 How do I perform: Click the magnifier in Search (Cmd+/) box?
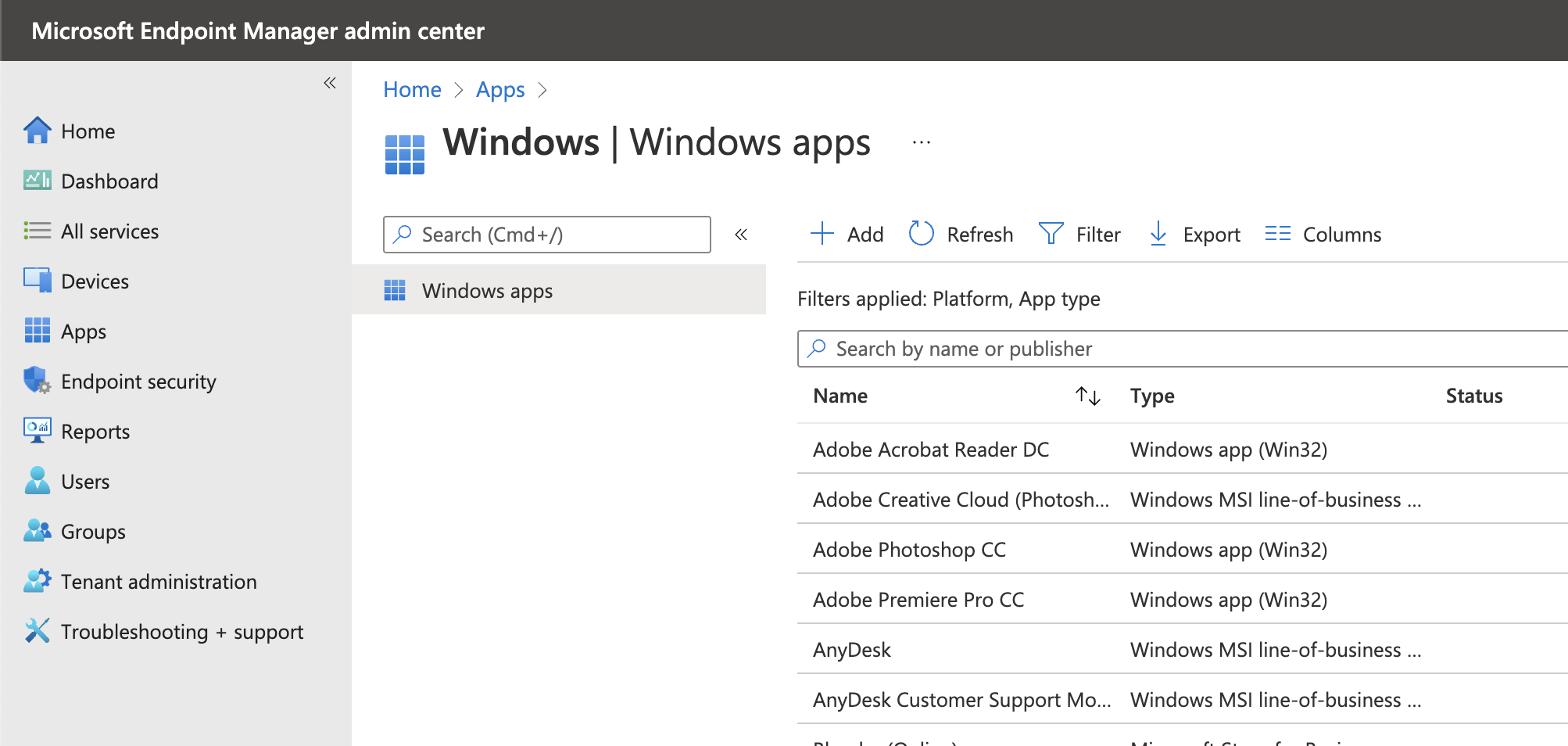click(x=403, y=234)
